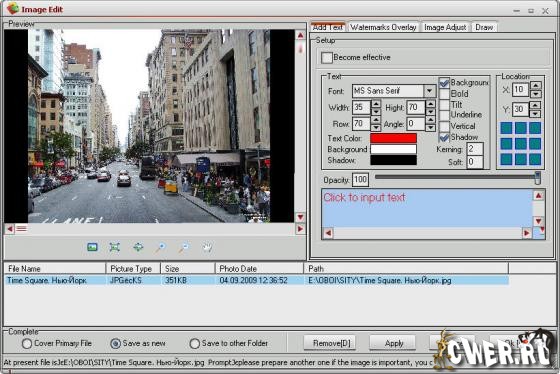Select the zoom out magnifier tool
Screen dimensions: 560x374
[x=184, y=247]
